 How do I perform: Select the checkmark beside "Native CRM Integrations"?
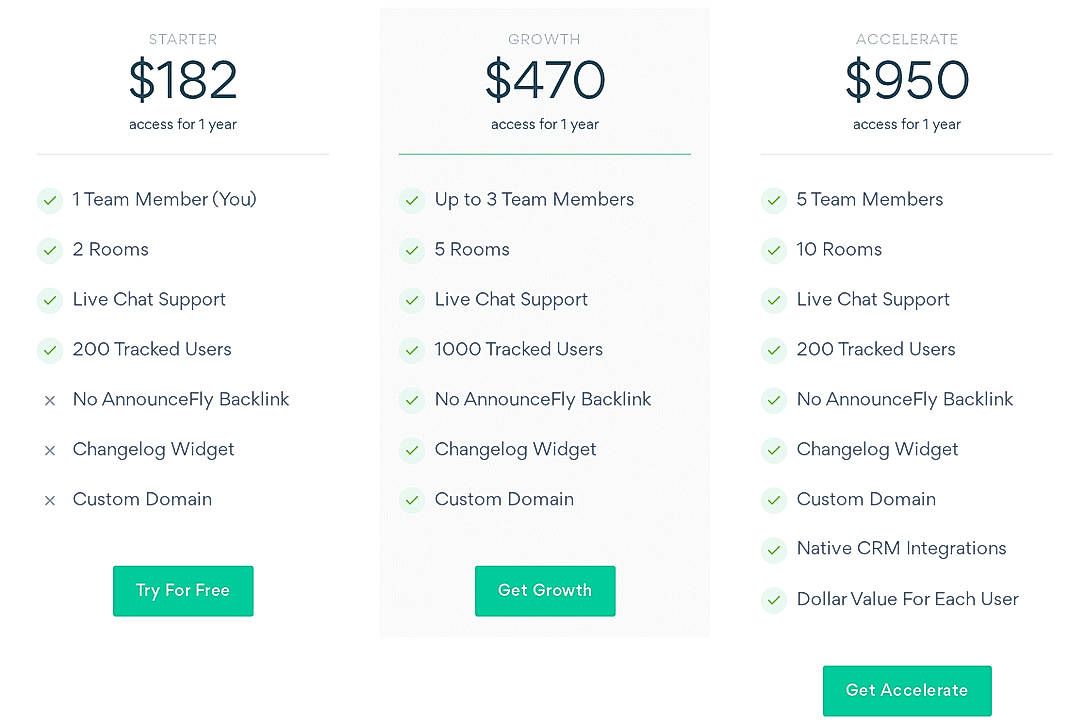pos(774,550)
